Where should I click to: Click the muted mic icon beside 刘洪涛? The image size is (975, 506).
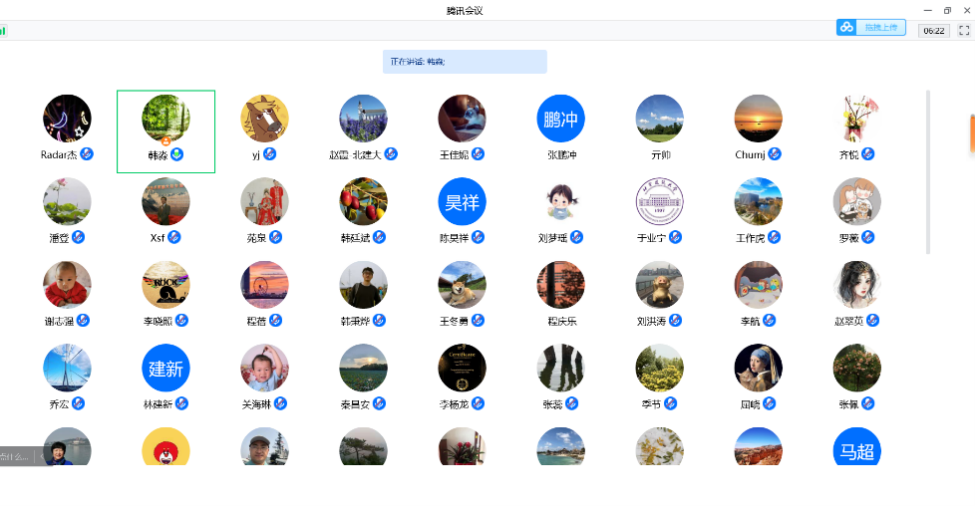(x=675, y=320)
